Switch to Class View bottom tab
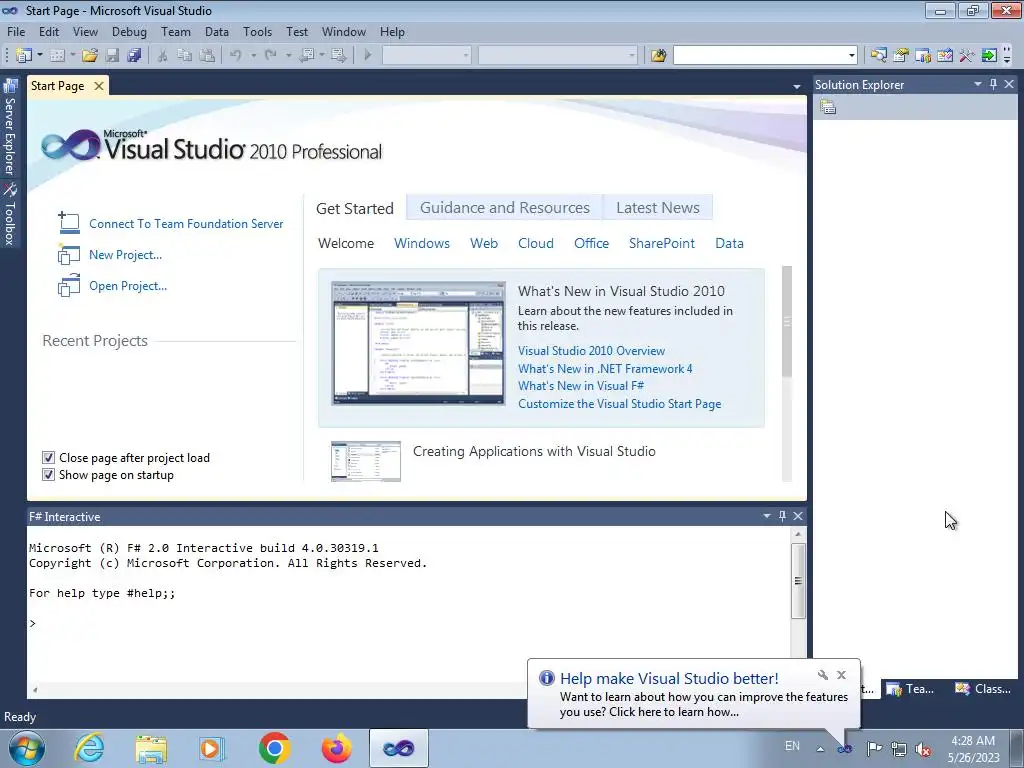The width and height of the screenshot is (1024, 768). pyautogui.click(x=984, y=688)
